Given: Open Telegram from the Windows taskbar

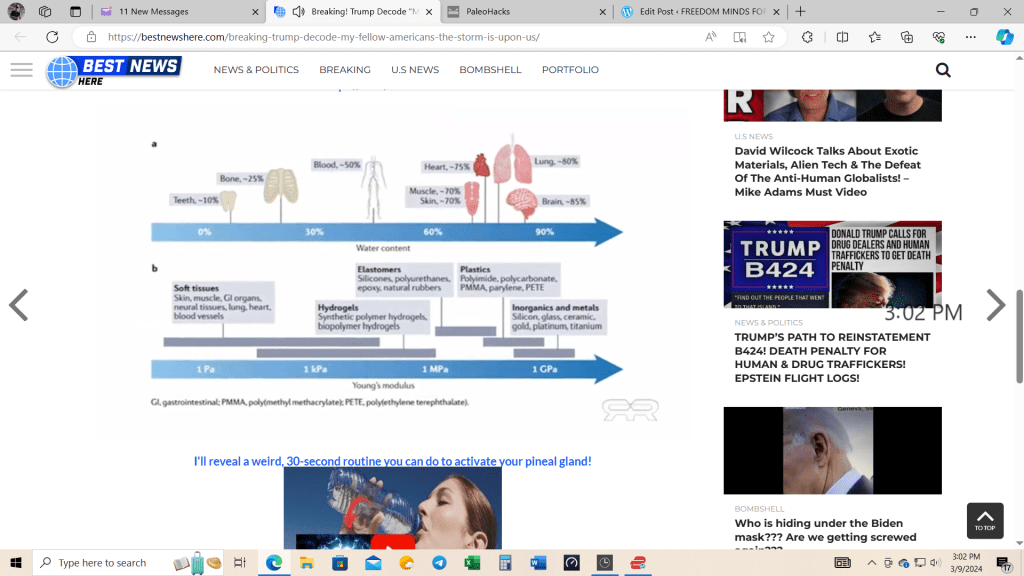Looking at the screenshot, I should (x=439, y=563).
